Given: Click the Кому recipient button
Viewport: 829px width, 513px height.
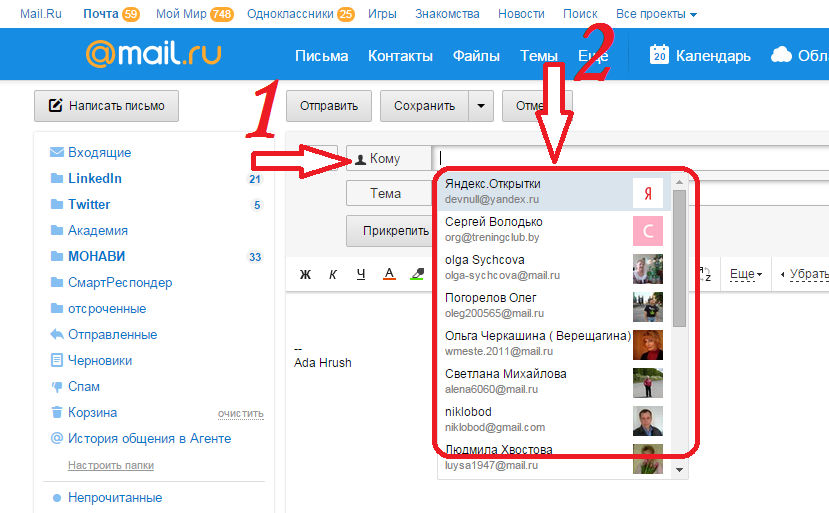Looking at the screenshot, I should pyautogui.click(x=389, y=159).
